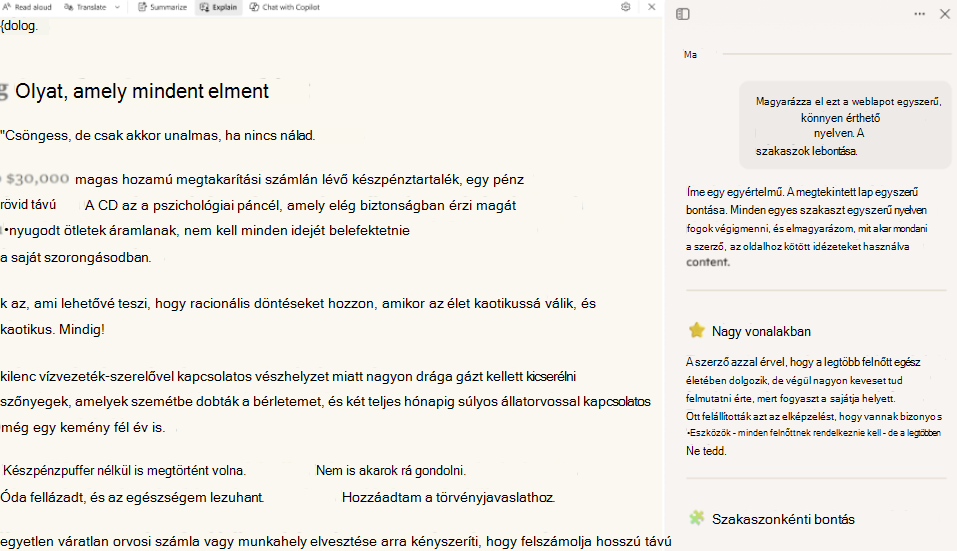Image resolution: width=957 pixels, height=551 pixels.
Task: Click the star icon beside Nagy vonalakban
Action: [x=696, y=331]
